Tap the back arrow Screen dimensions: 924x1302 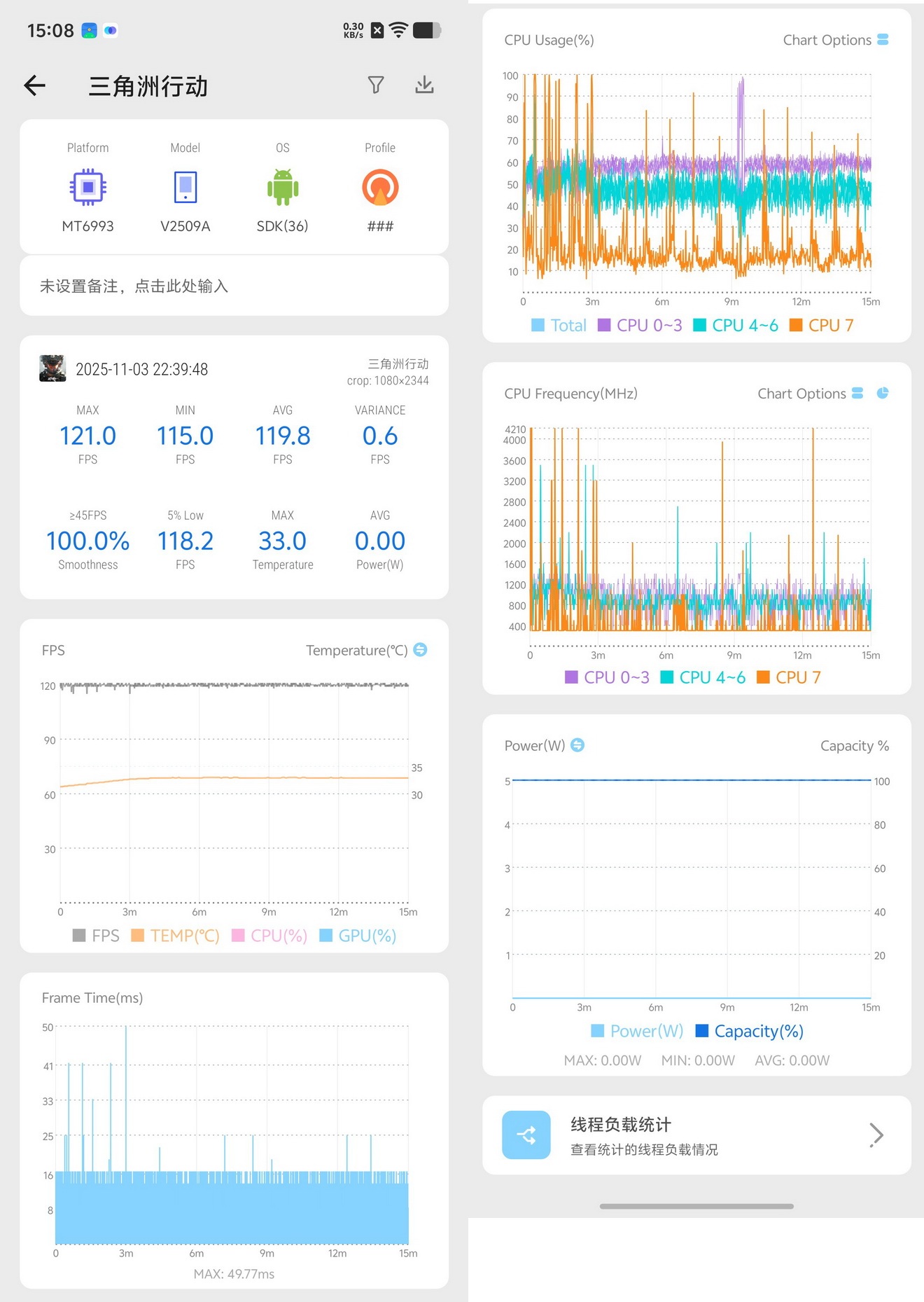coord(34,85)
